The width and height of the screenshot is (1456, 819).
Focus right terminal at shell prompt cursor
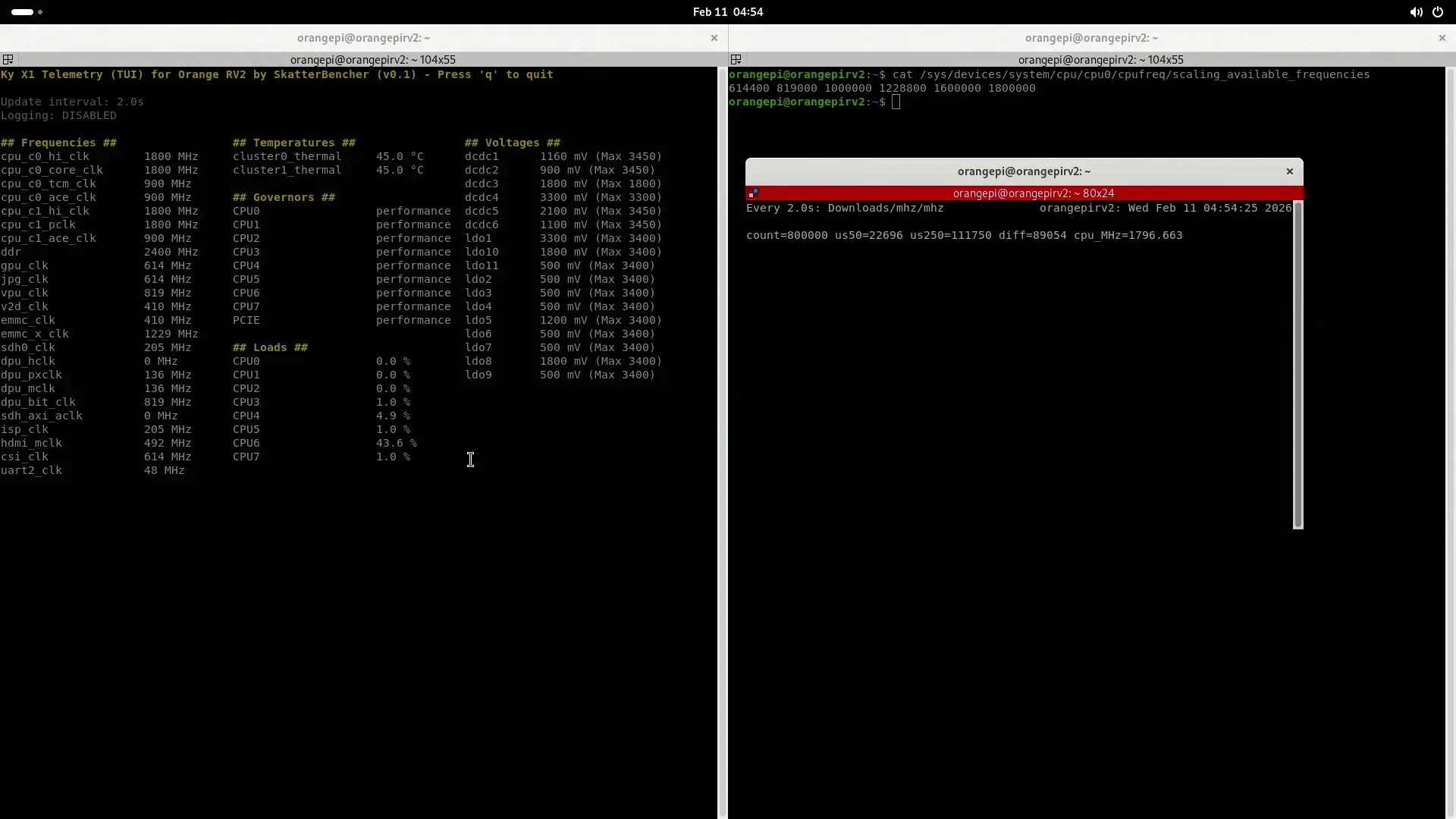[x=896, y=102]
